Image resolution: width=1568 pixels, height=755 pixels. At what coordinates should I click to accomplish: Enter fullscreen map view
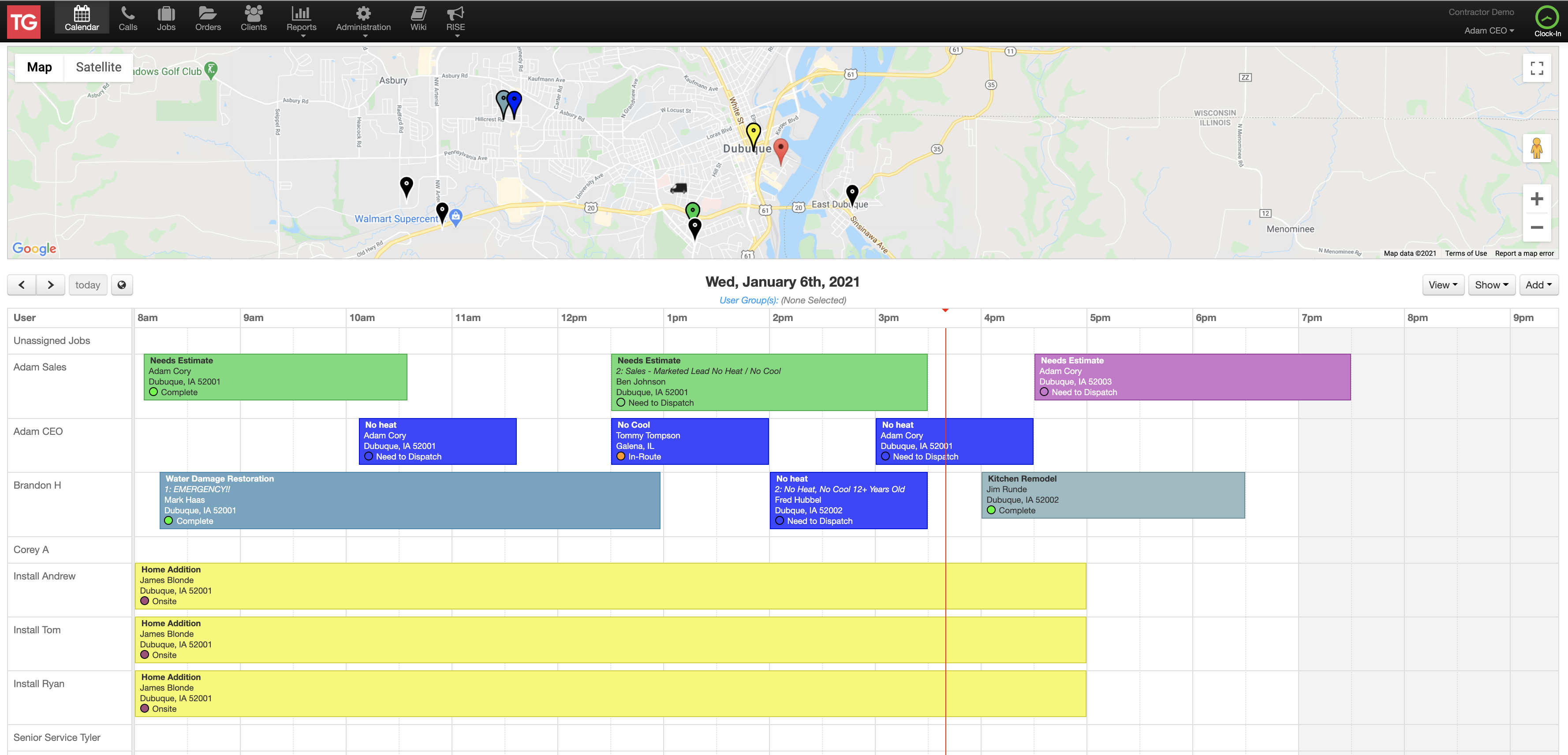click(1536, 68)
